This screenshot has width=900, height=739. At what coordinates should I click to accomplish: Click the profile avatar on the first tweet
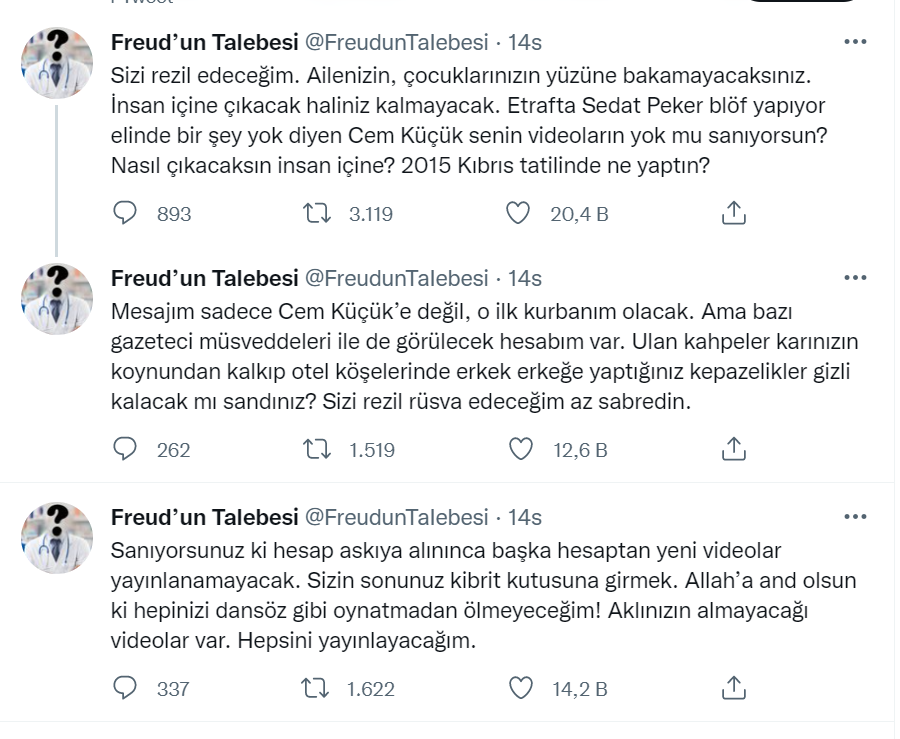(x=57, y=62)
